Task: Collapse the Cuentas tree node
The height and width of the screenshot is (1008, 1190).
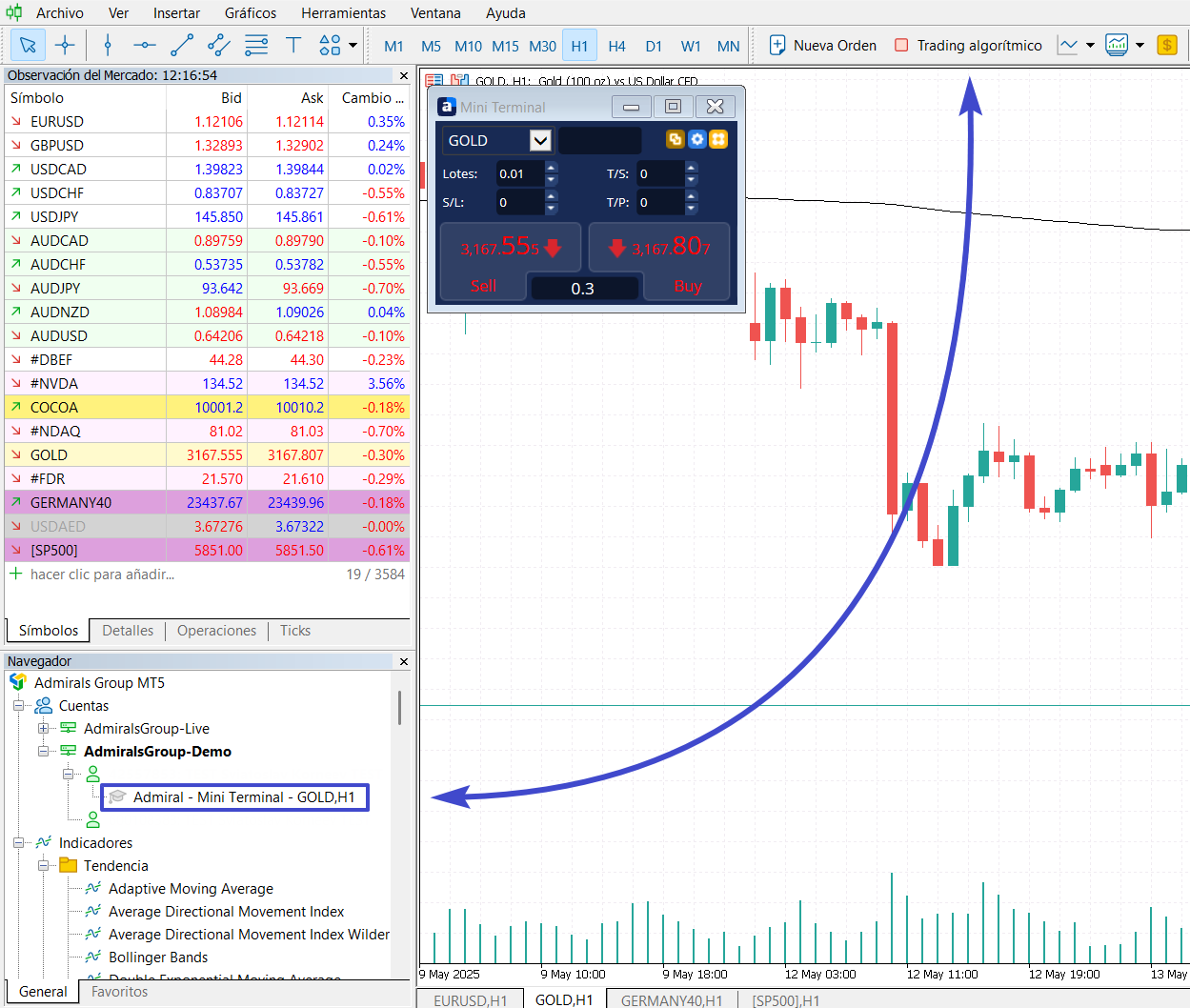Action: [x=18, y=705]
